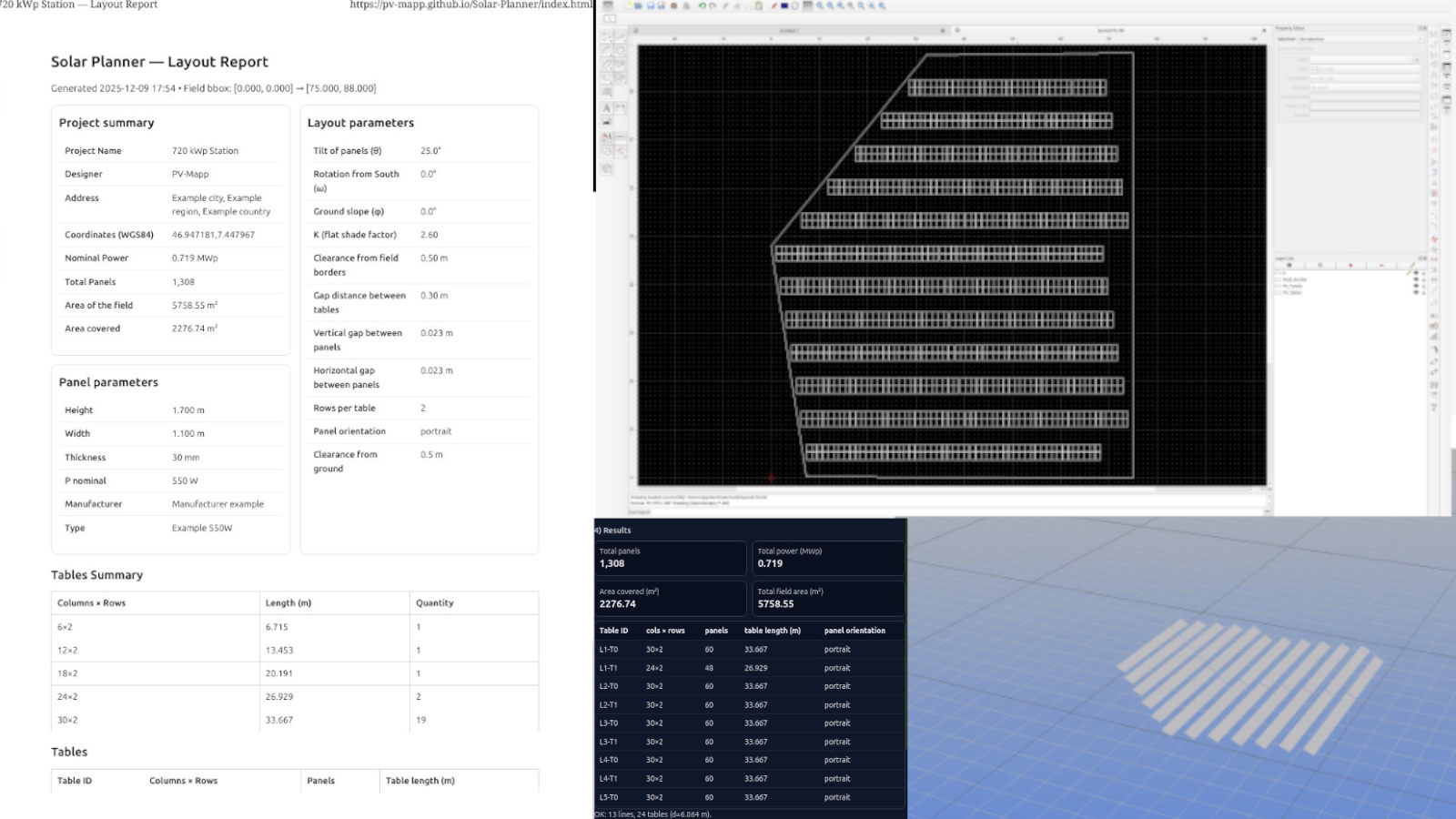Click the Undo arrow icon

[703, 6]
